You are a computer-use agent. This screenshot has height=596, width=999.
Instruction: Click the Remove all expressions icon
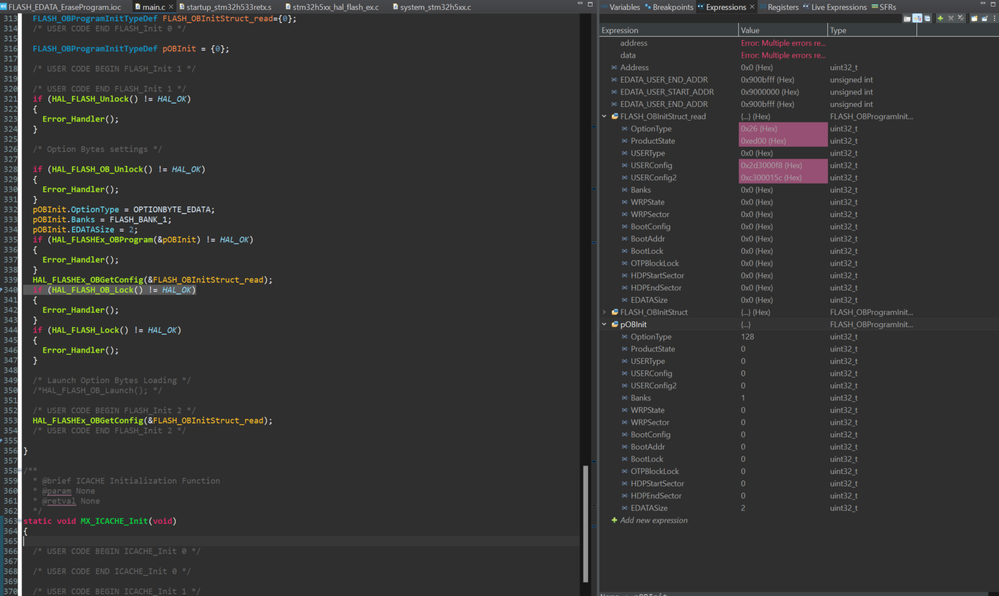click(x=961, y=18)
